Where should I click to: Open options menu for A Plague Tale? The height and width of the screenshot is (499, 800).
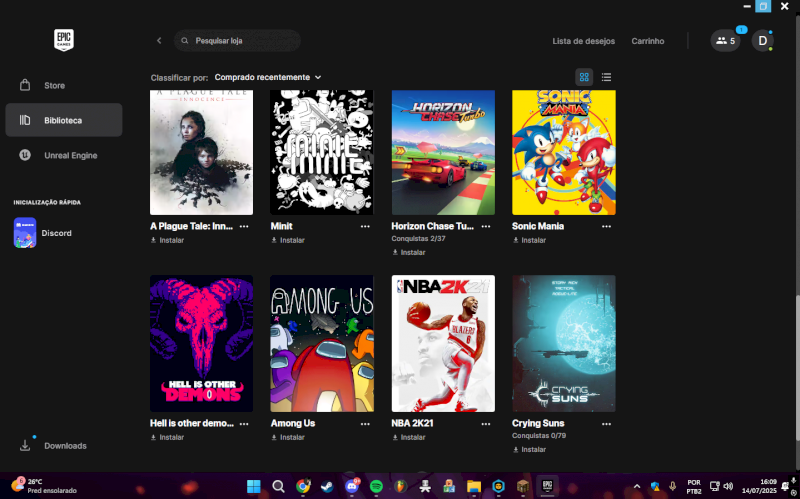tap(244, 226)
